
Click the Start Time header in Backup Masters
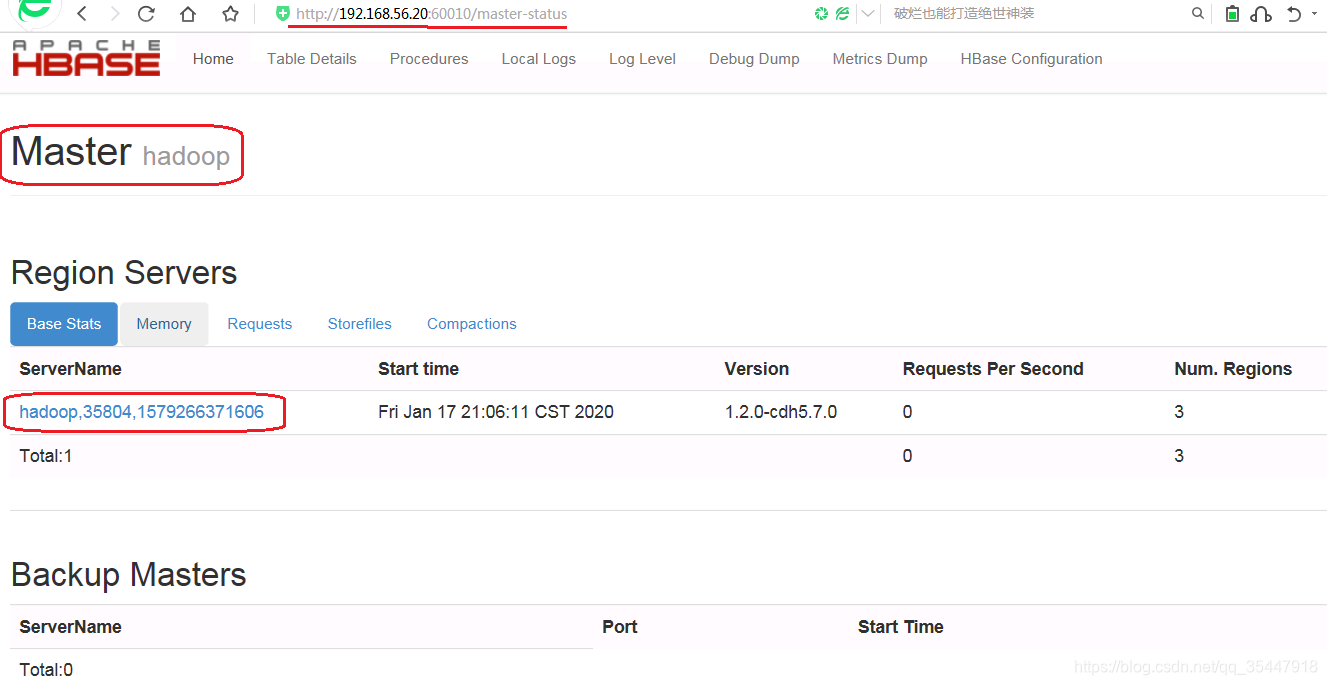click(901, 627)
